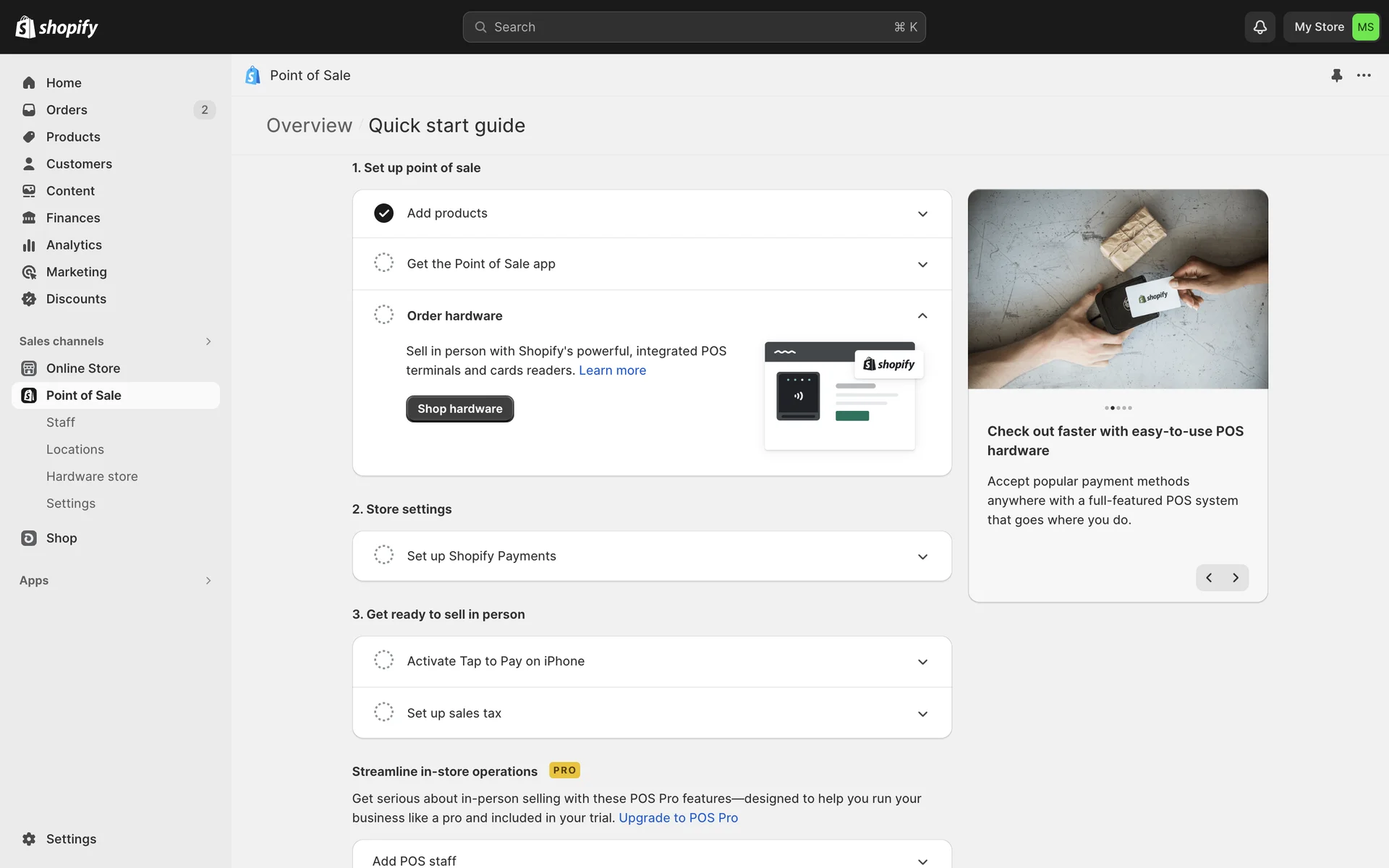Toggle the Add products completed checkmark
Image resolution: width=1389 pixels, height=868 pixels.
tap(383, 213)
